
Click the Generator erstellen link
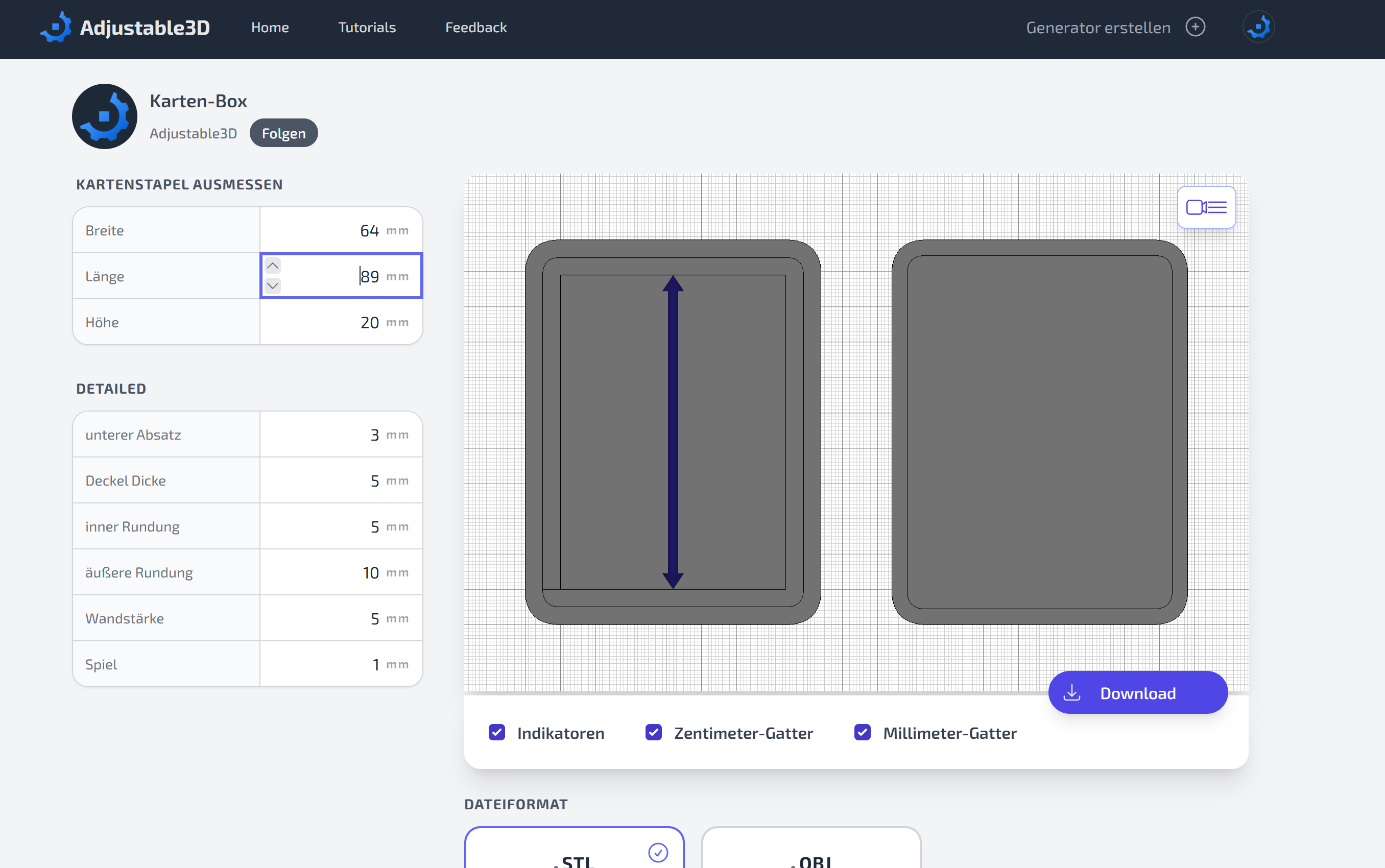tap(1098, 27)
